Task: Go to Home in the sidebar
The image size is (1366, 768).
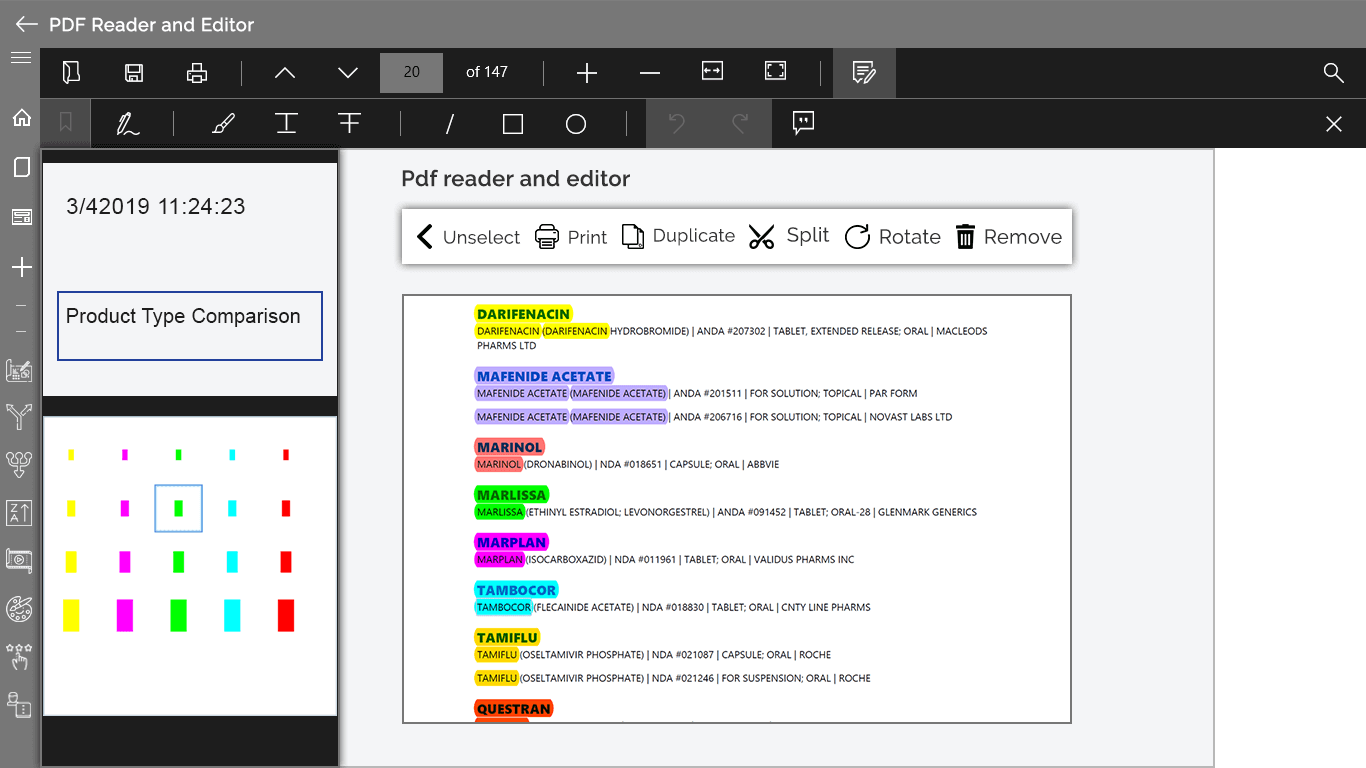Action: click(x=20, y=118)
